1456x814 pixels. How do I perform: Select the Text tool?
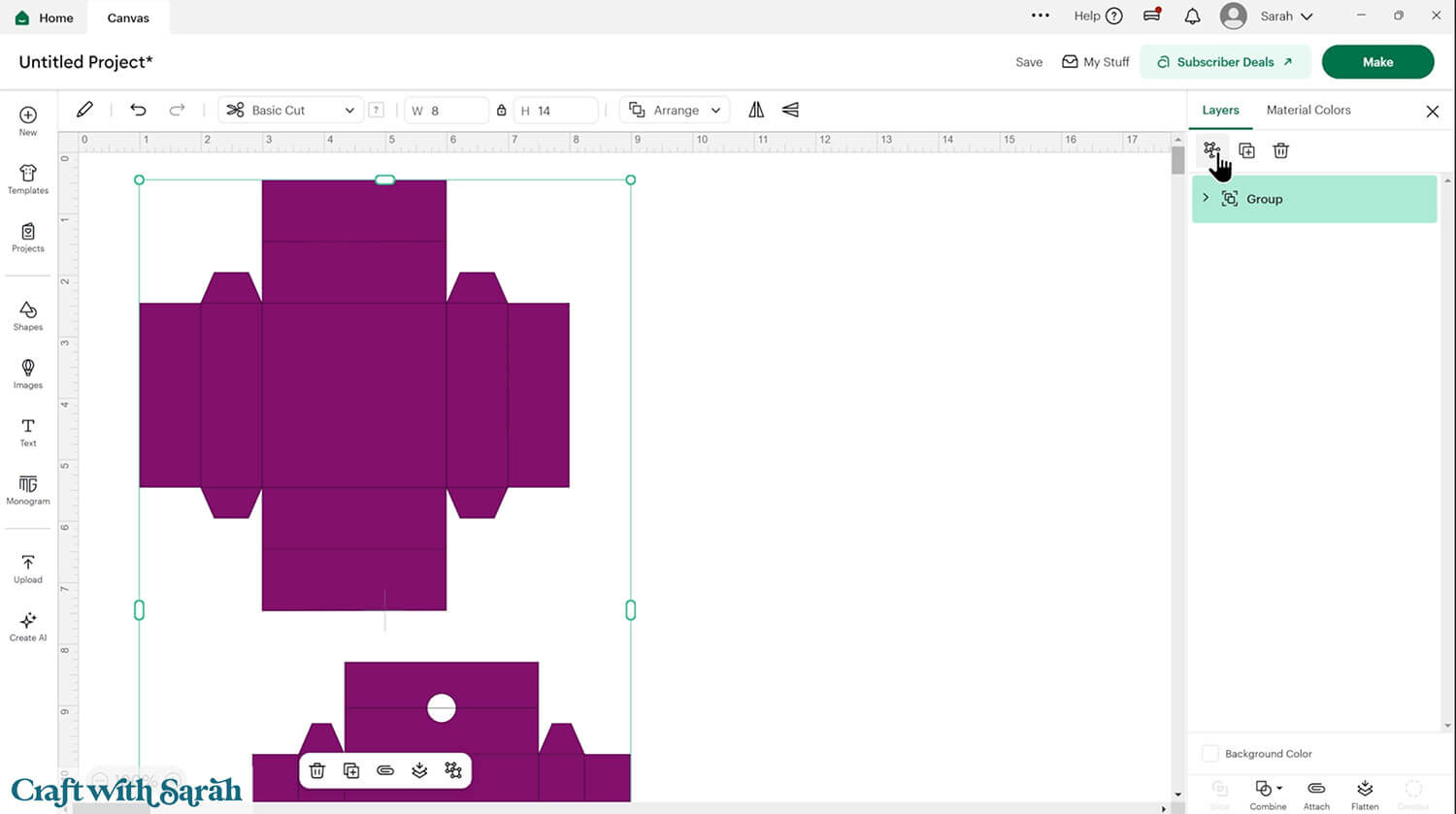[x=28, y=432]
